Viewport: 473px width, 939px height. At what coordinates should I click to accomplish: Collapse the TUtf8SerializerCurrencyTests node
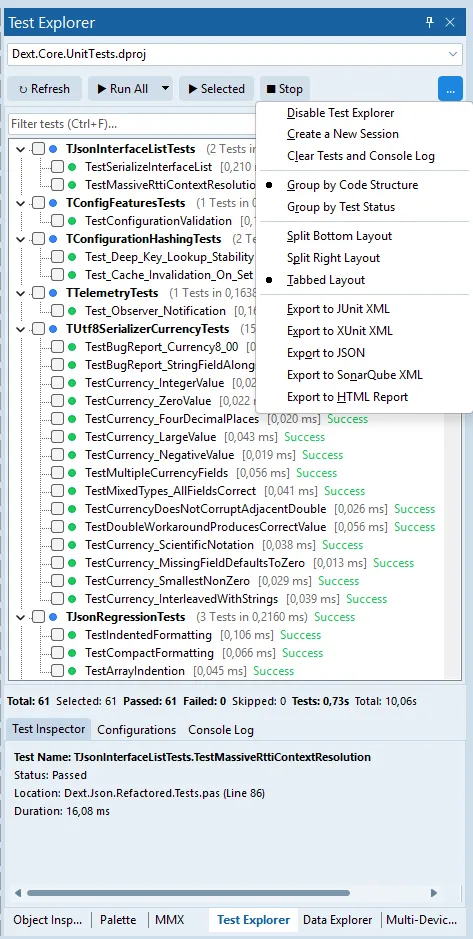(x=21, y=329)
